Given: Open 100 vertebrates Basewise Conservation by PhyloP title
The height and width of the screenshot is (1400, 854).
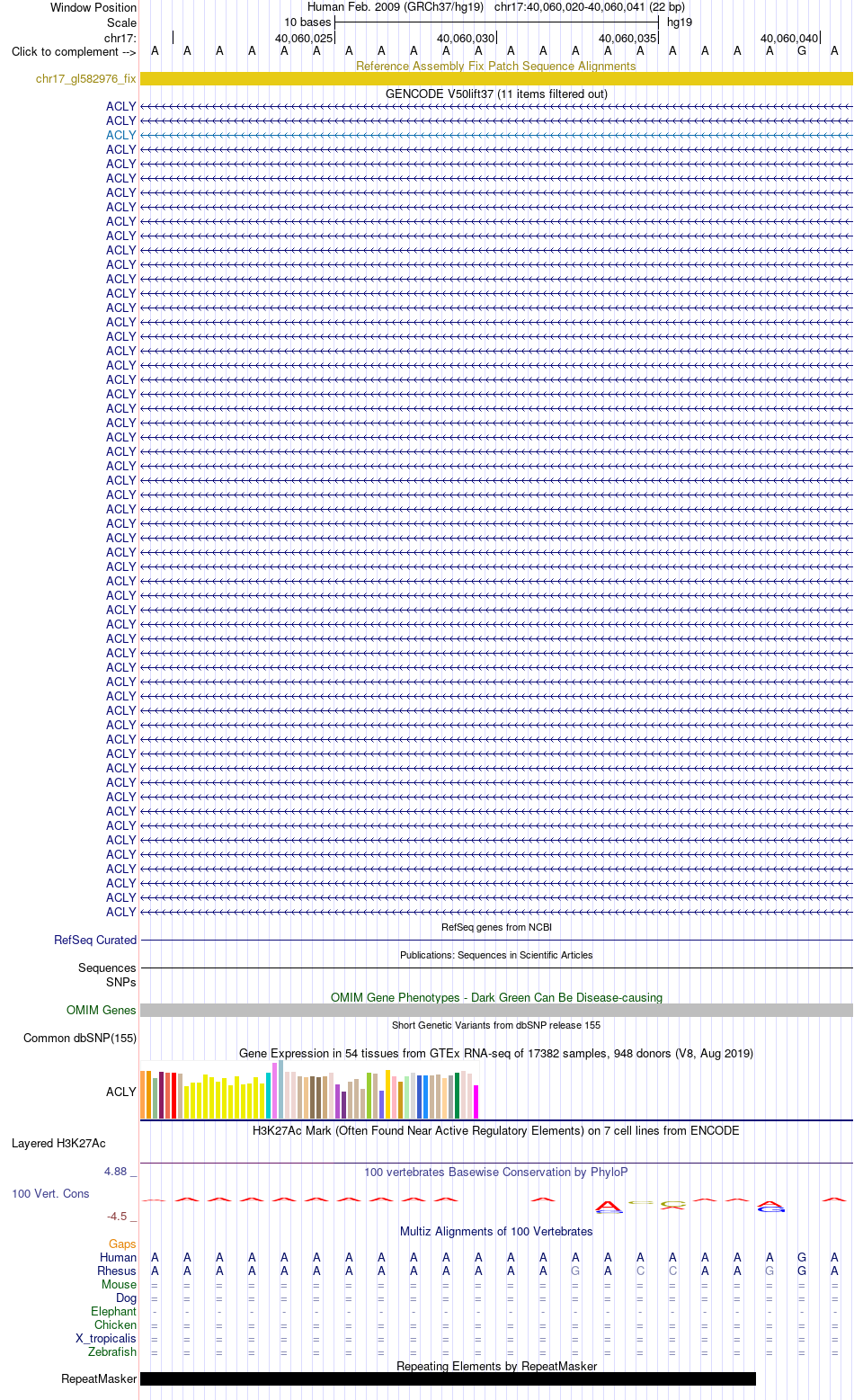Looking at the screenshot, I should point(496,1172).
